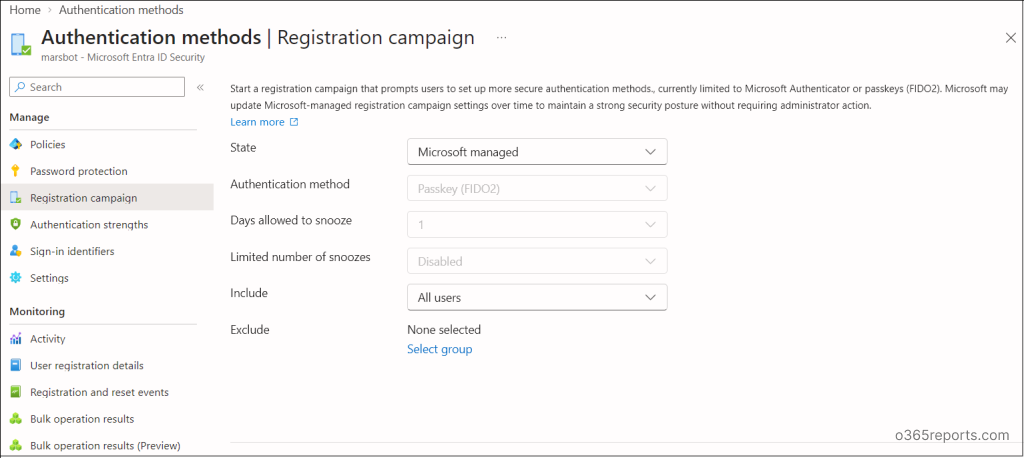Click the search magnifier icon
Image resolution: width=1024 pixels, height=458 pixels.
click(20, 87)
